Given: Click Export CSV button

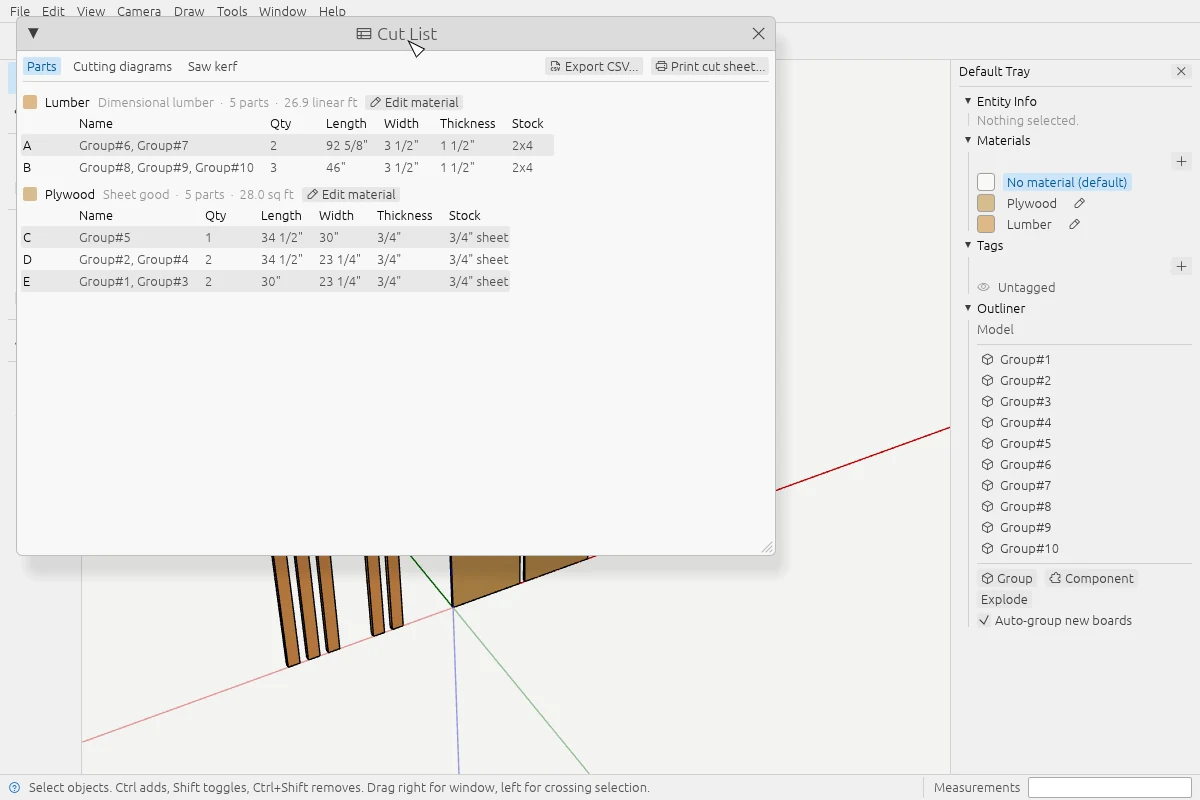Looking at the screenshot, I should (594, 66).
